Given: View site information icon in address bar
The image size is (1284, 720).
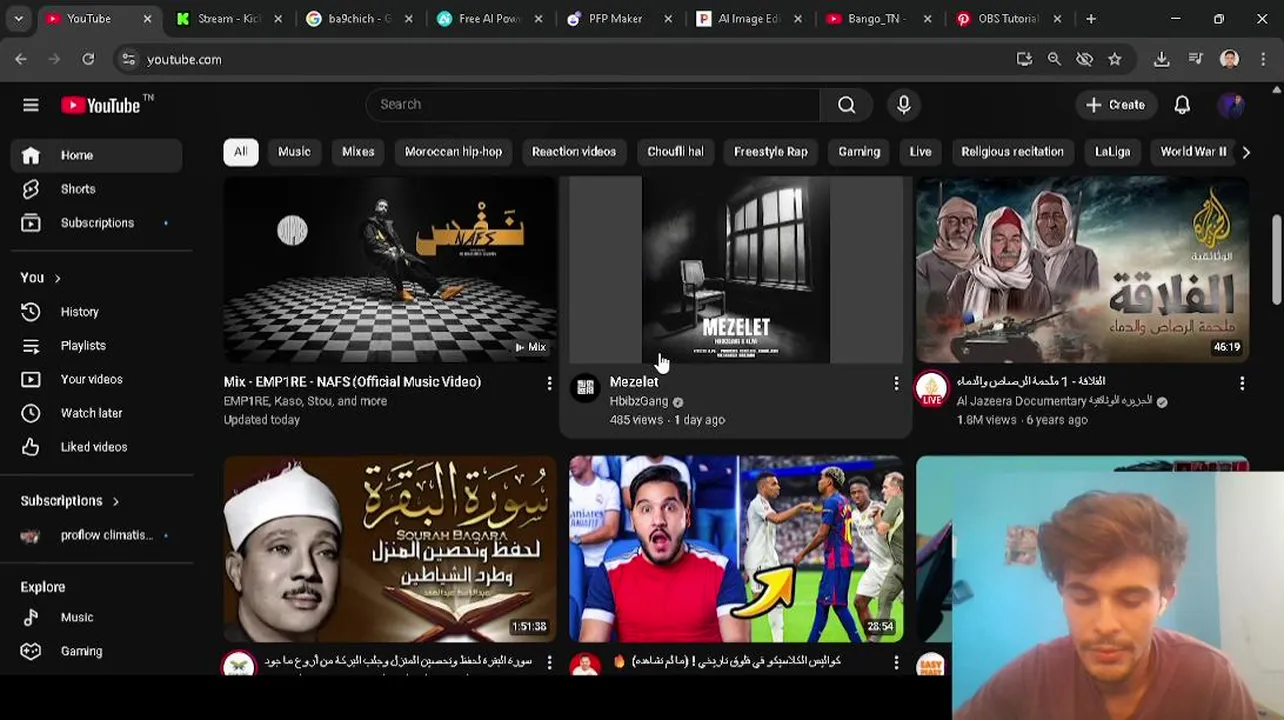Looking at the screenshot, I should 128,59.
